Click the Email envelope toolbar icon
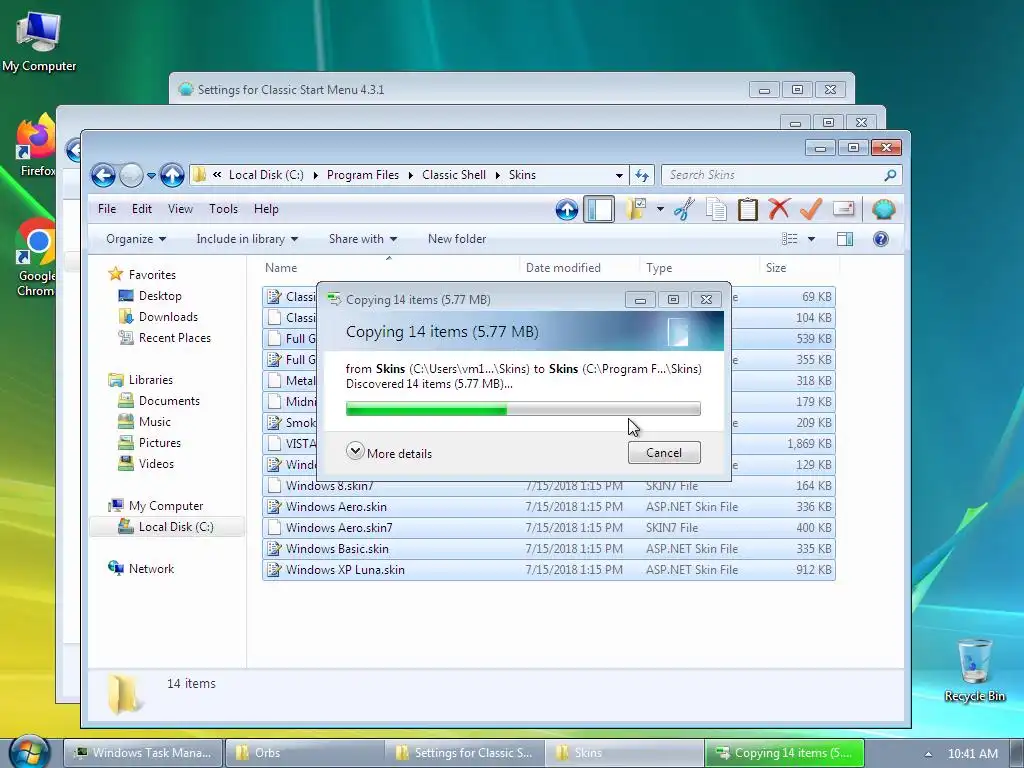 click(x=843, y=209)
